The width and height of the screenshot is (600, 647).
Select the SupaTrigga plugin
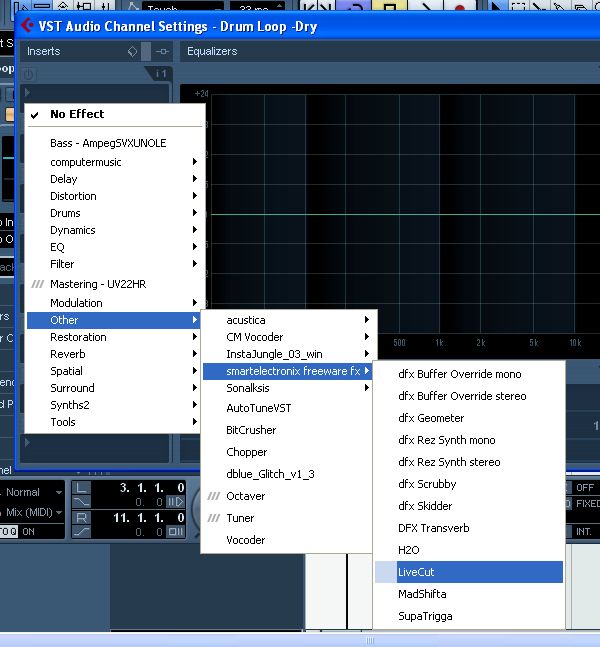[x=469, y=616]
